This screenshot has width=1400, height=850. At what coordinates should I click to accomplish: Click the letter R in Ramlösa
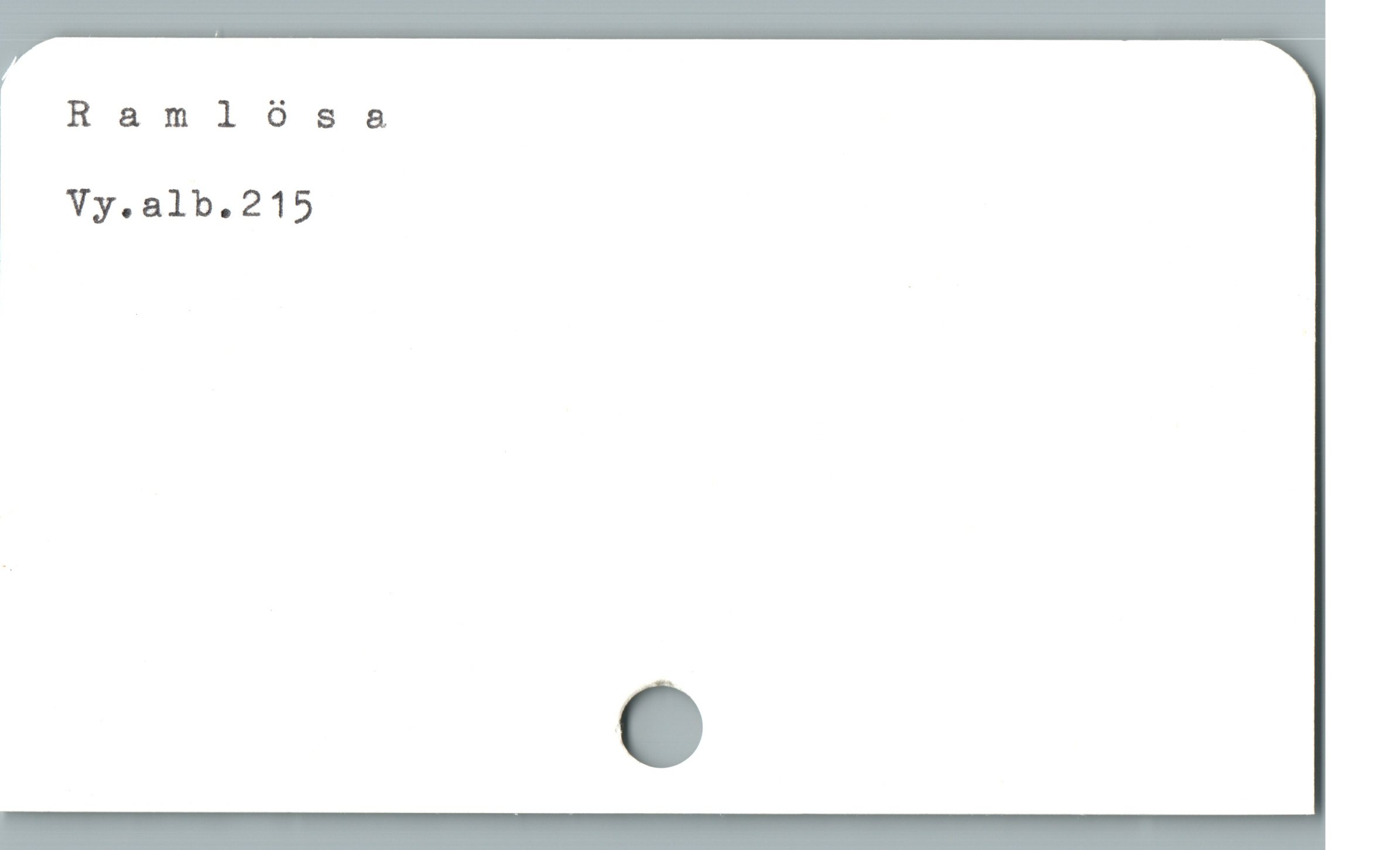click(x=79, y=115)
